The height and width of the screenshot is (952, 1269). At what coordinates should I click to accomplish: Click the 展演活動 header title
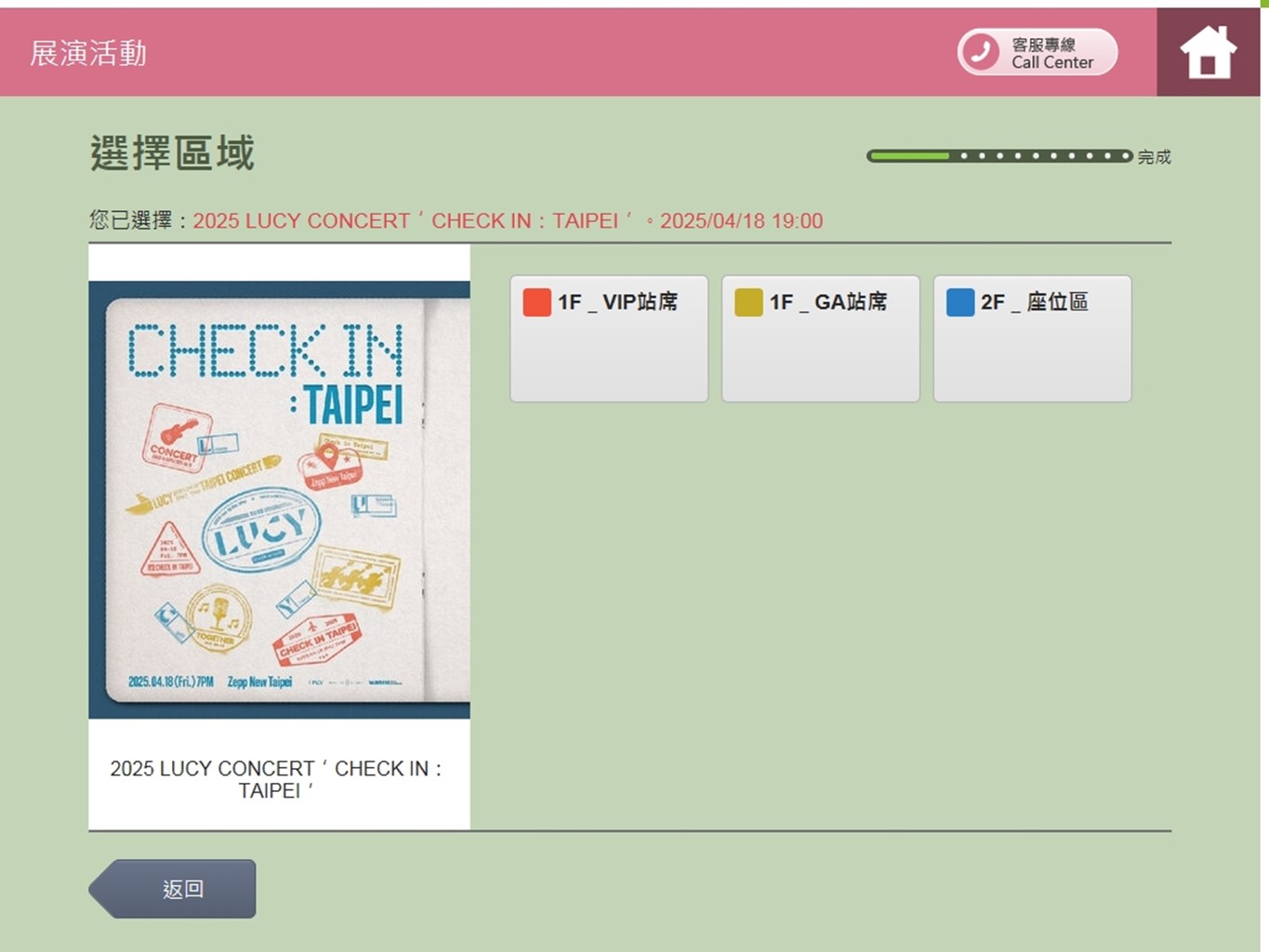pyautogui.click(x=86, y=53)
